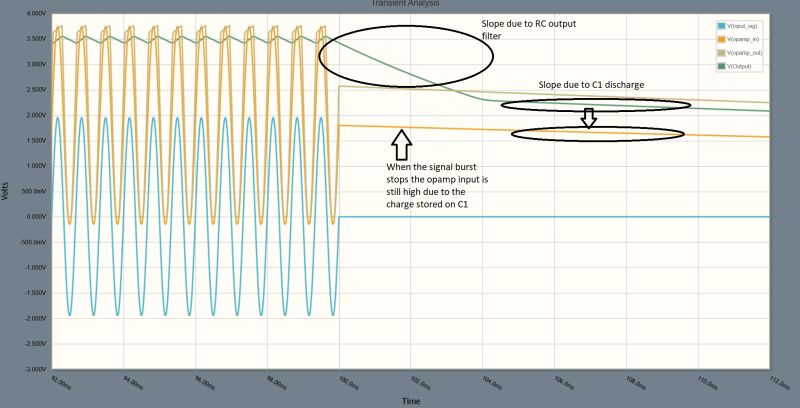Click the 100.0ms x-axis label
Viewport: 800px width, 408px height.
click(348, 382)
